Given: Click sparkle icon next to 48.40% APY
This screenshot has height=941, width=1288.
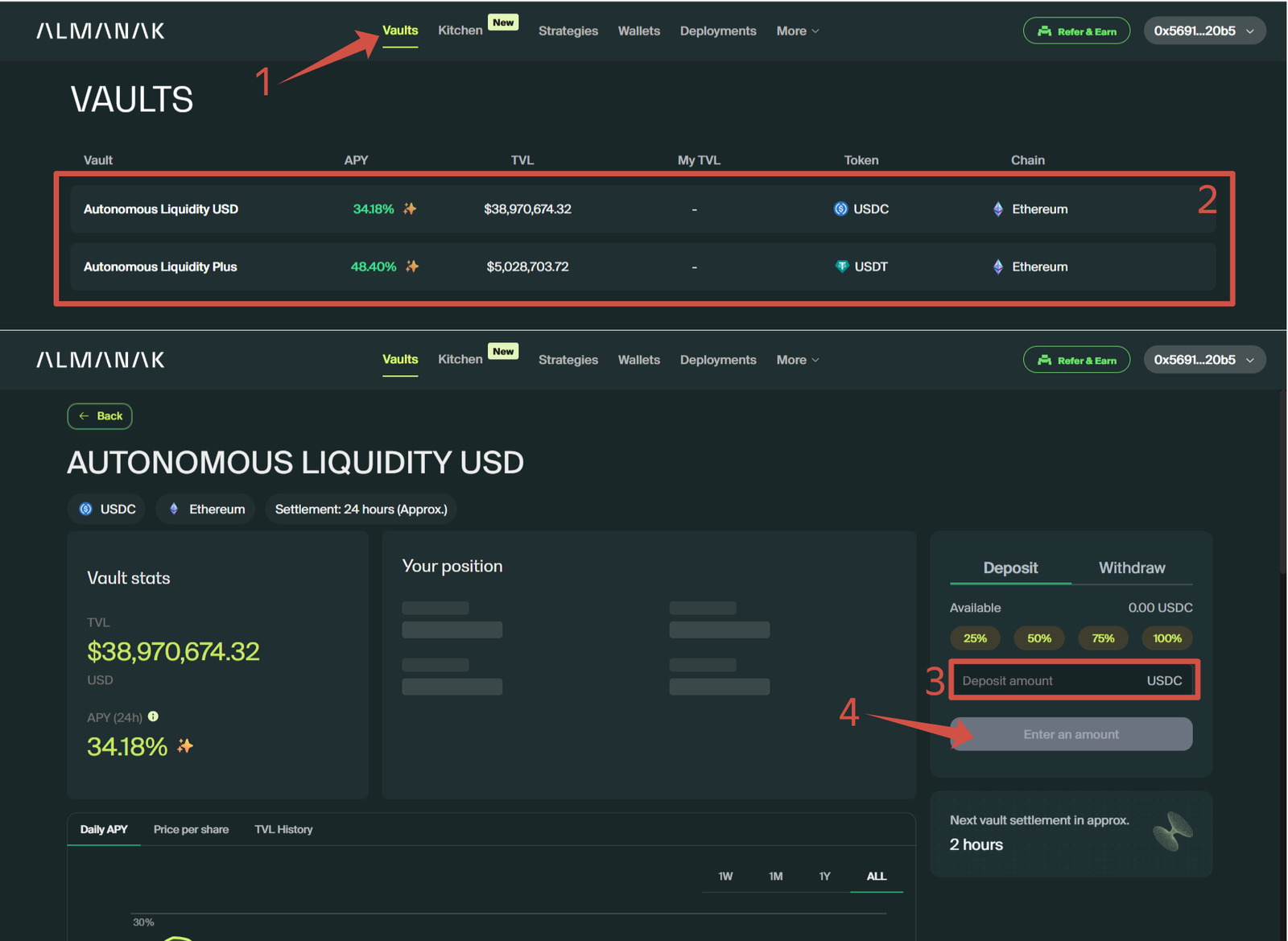Looking at the screenshot, I should [x=412, y=266].
